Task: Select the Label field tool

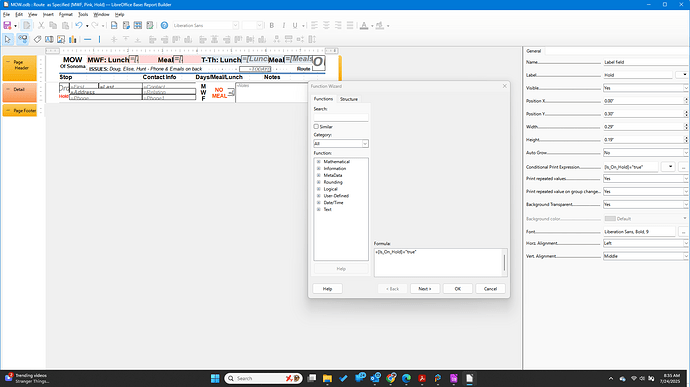Action: [x=37, y=40]
